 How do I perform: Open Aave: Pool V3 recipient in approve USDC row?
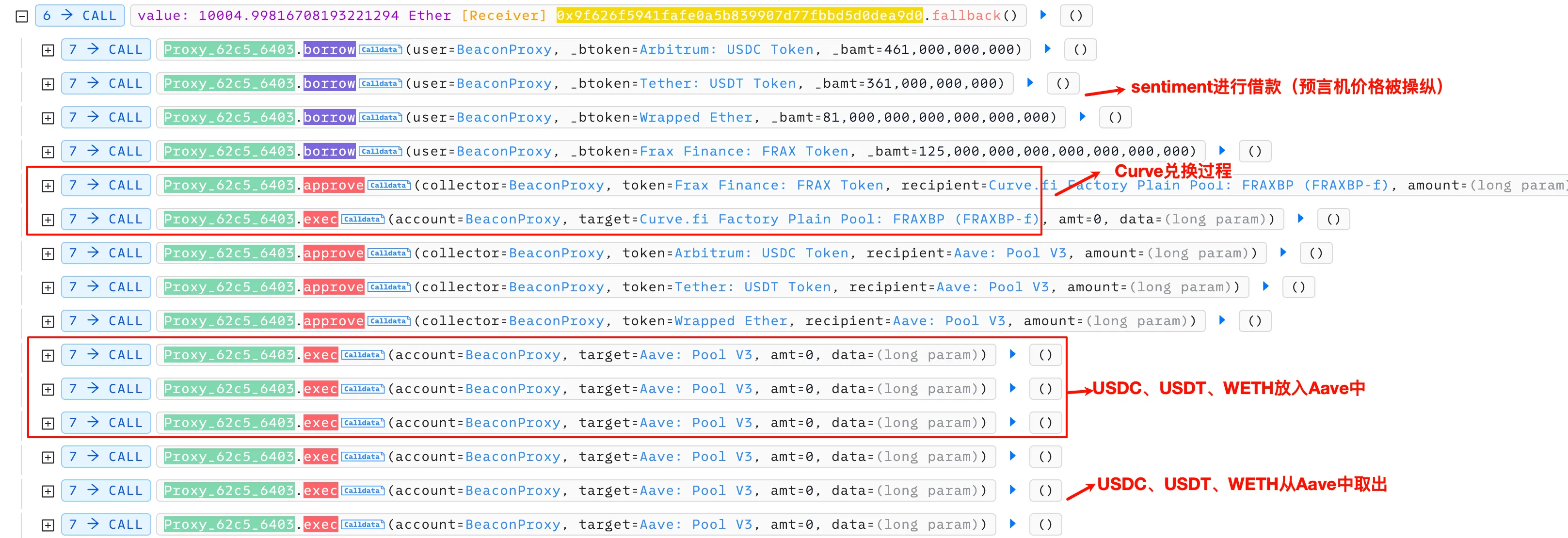point(1010,253)
